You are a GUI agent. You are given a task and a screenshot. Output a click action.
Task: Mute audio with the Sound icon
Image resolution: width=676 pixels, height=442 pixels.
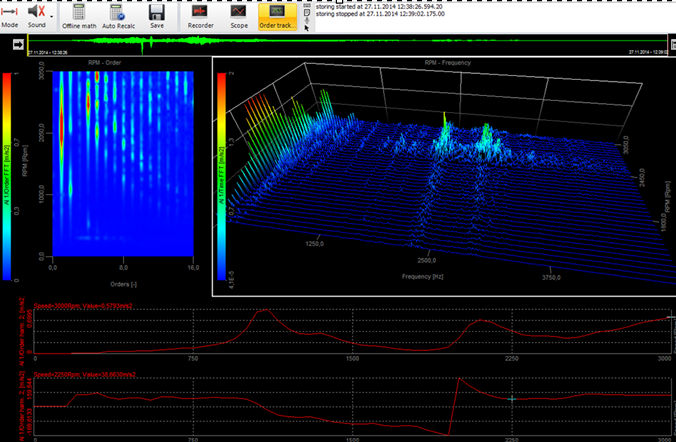click(36, 12)
